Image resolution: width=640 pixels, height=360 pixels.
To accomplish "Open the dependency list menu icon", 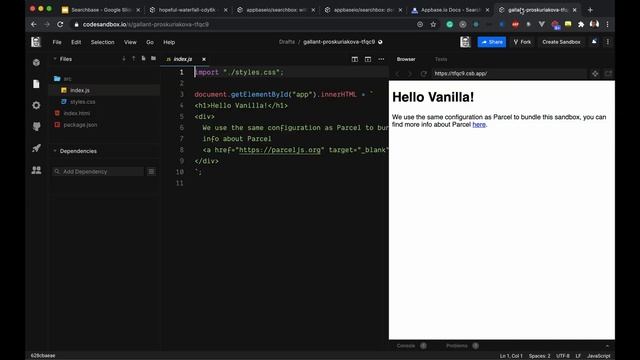I will (x=151, y=171).
